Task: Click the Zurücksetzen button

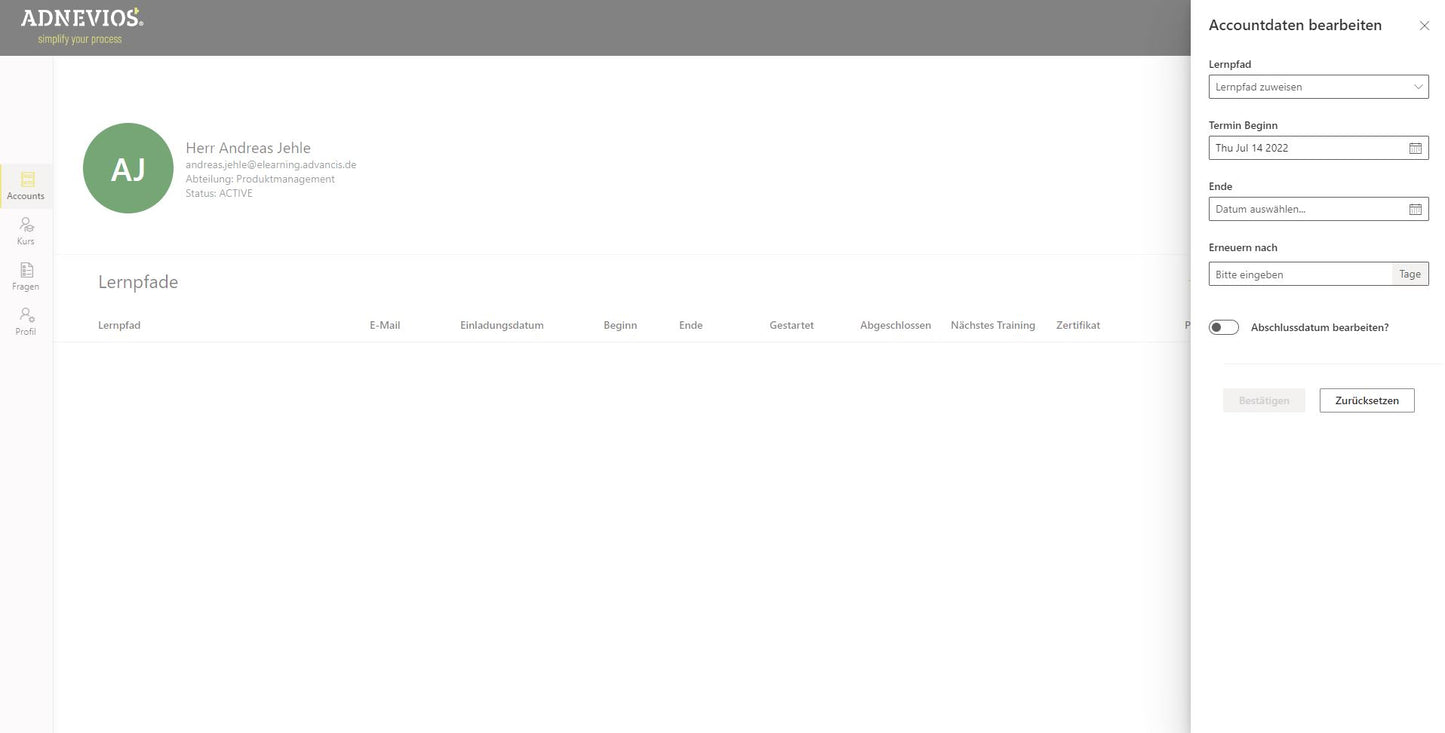Action: pyautogui.click(x=1366, y=400)
